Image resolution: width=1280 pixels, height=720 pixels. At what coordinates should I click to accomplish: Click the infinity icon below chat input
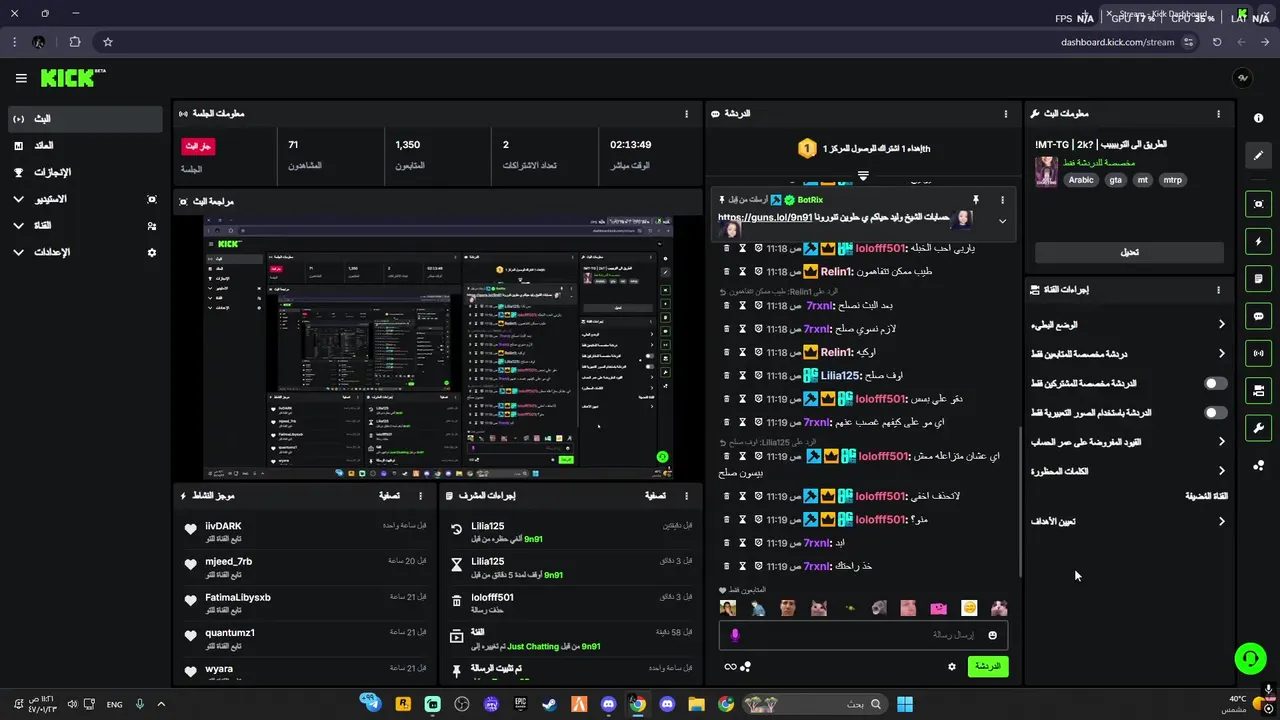tap(730, 667)
